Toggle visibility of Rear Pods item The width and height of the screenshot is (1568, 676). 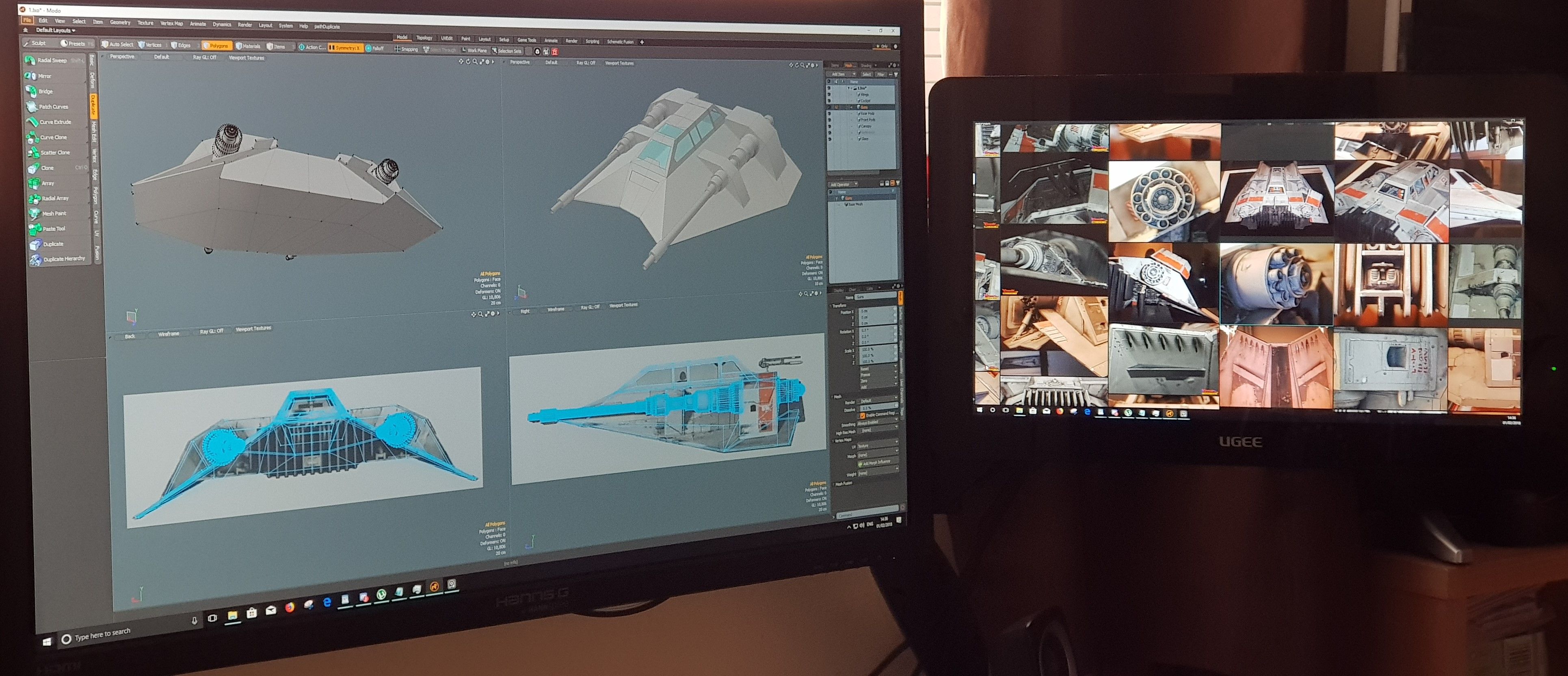coord(830,114)
